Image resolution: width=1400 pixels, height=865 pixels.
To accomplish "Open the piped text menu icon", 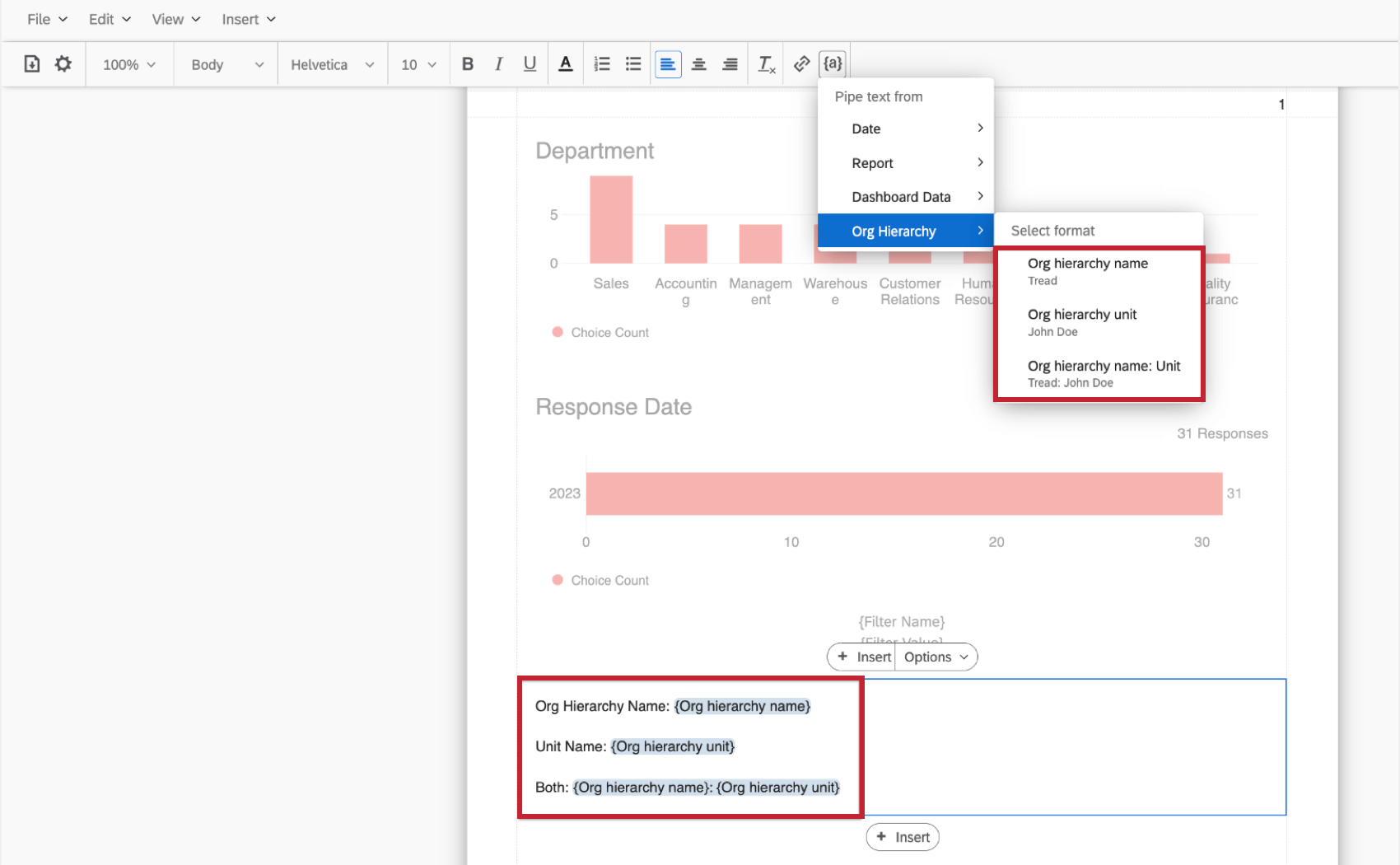I will pos(833,63).
